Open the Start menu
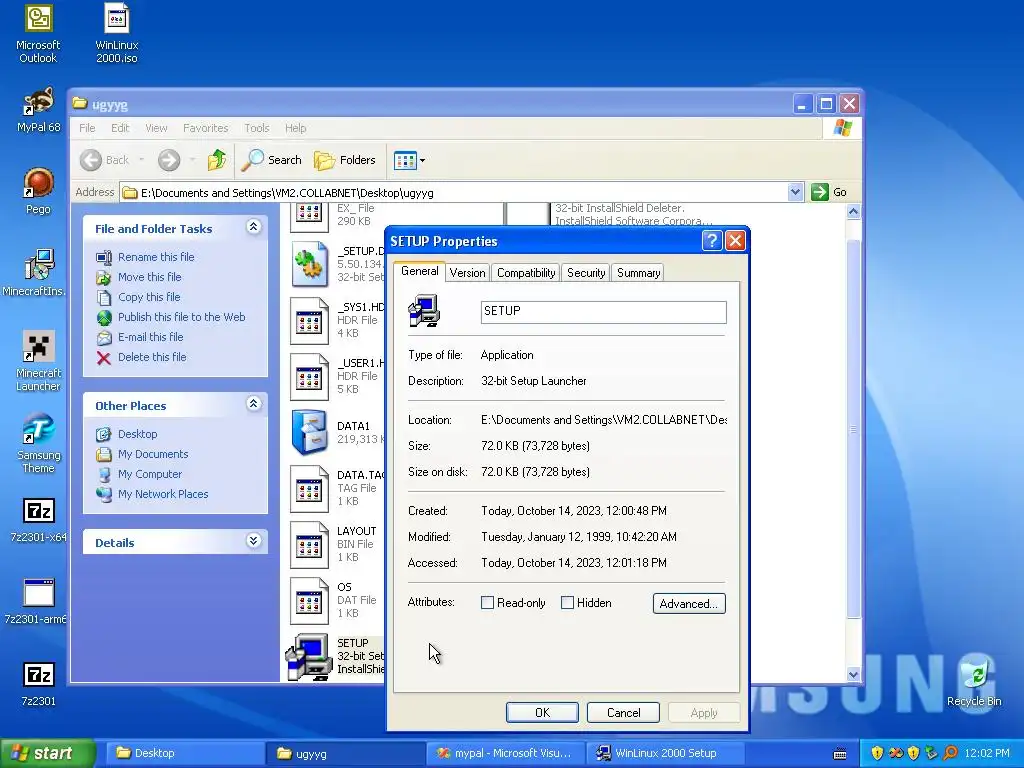This screenshot has width=1024, height=768. click(47, 753)
